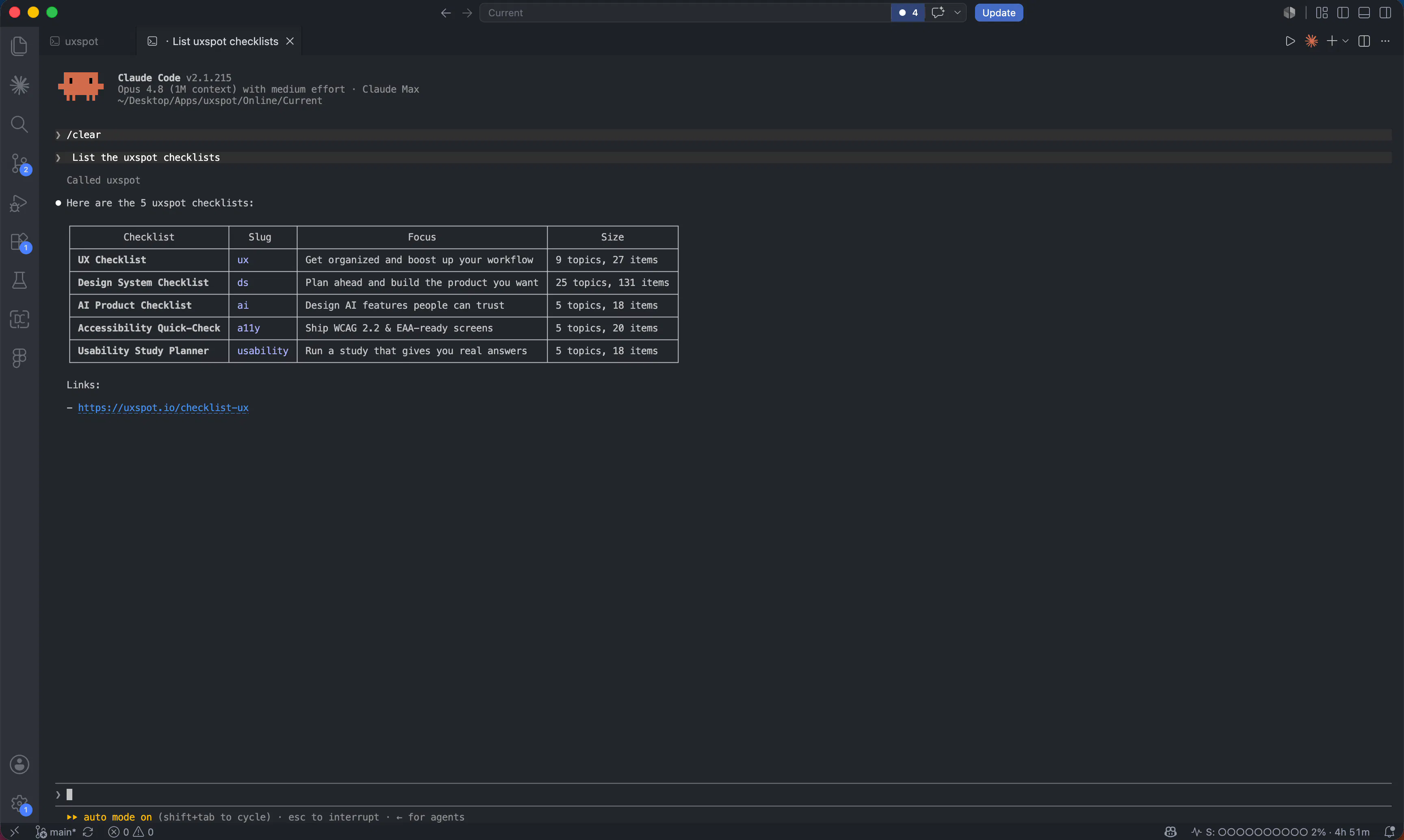Open the remote window indicator
The image size is (1404, 840).
pyautogui.click(x=15, y=831)
